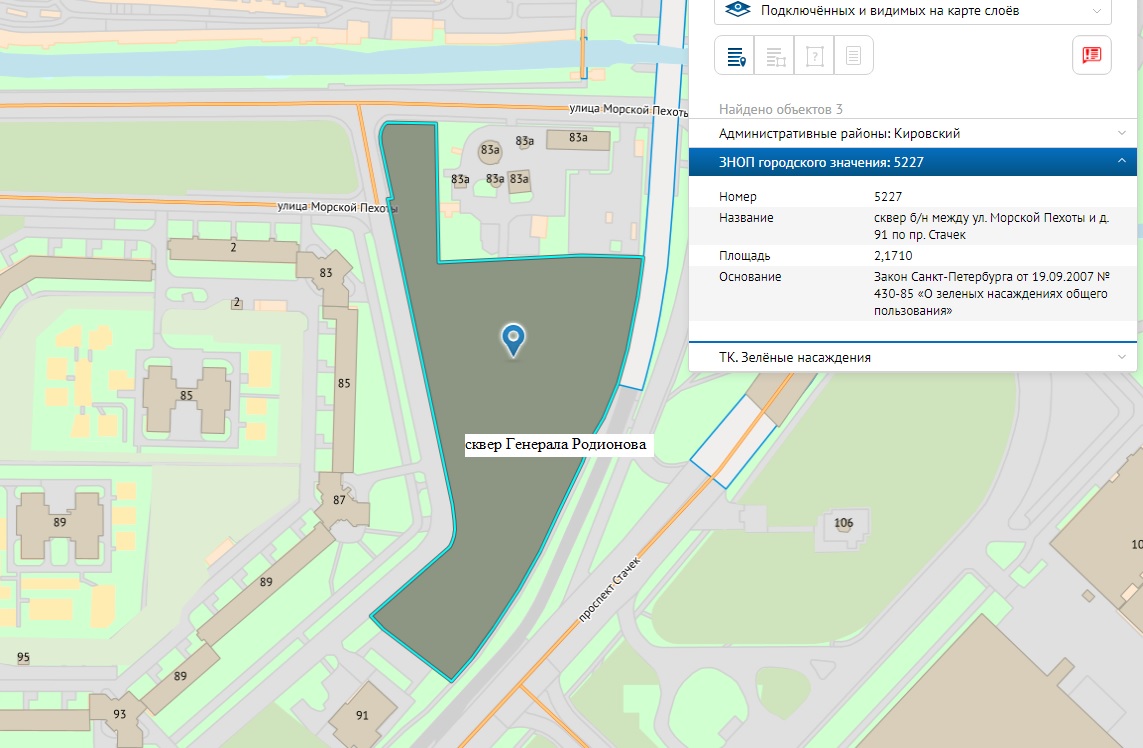Image resolution: width=1143 pixels, height=748 pixels.
Task: Click the list with area shape icon
Action: click(x=775, y=56)
